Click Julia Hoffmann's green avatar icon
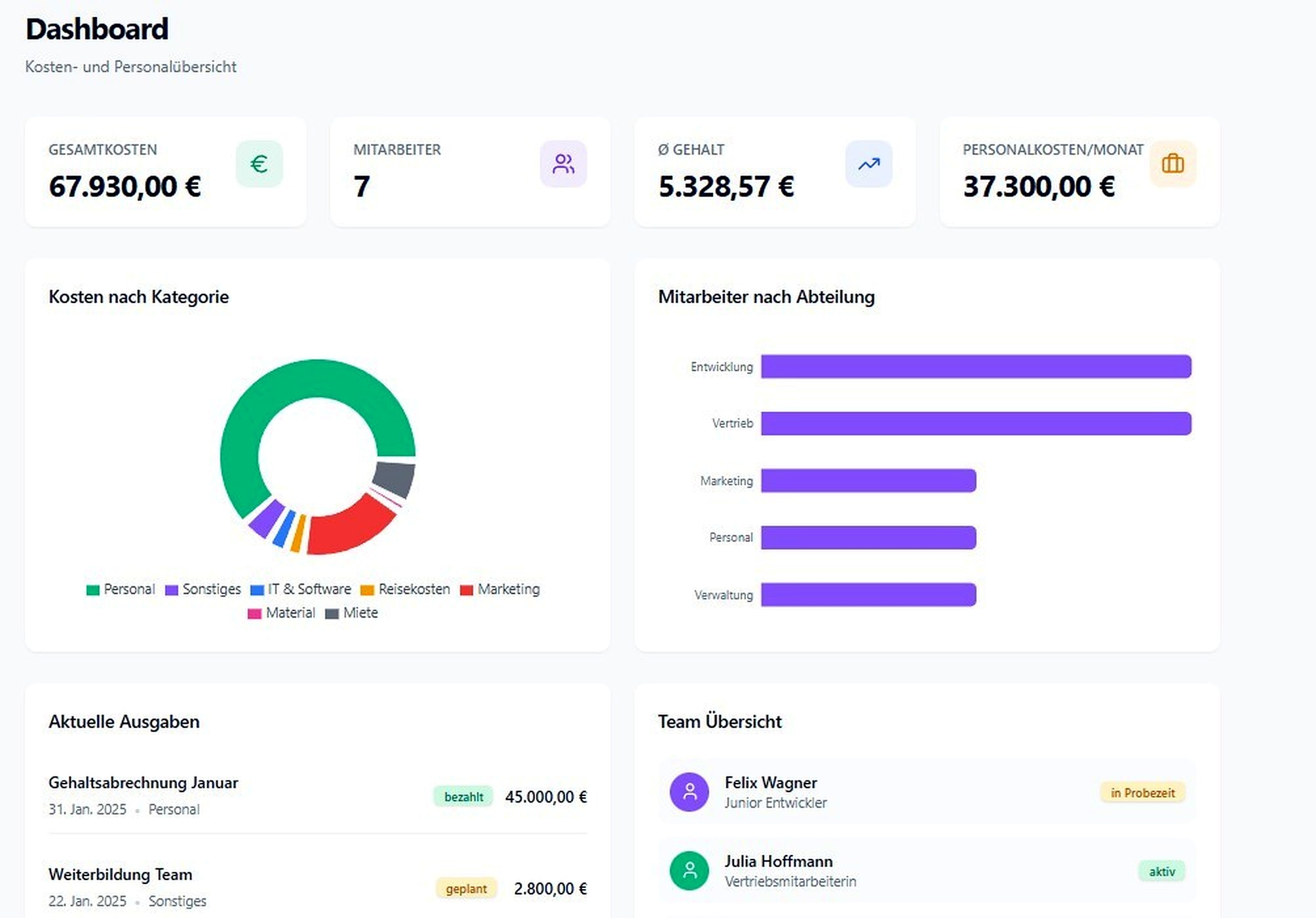Viewport: 1316px width, 918px height. click(689, 871)
